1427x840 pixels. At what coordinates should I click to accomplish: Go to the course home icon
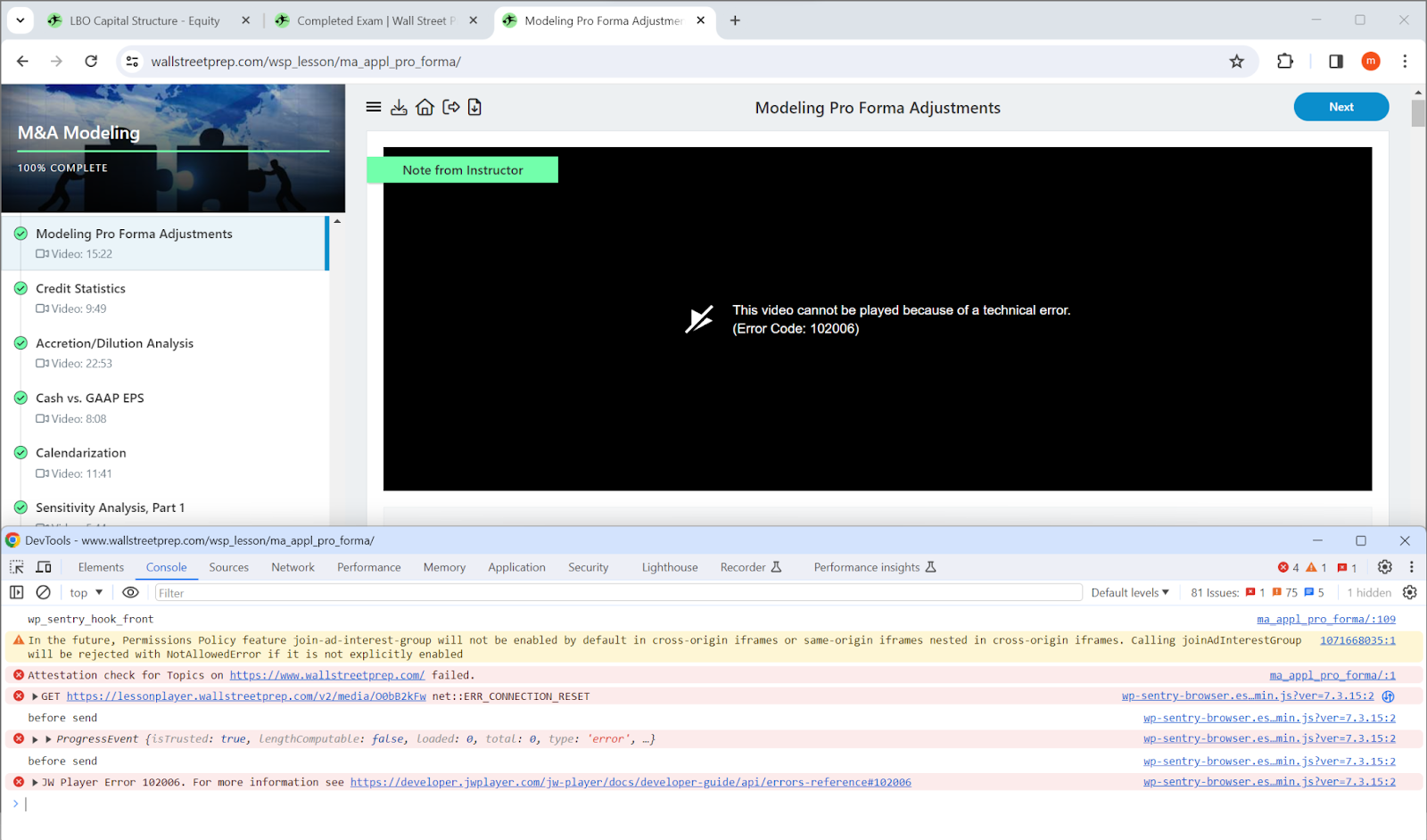(425, 107)
